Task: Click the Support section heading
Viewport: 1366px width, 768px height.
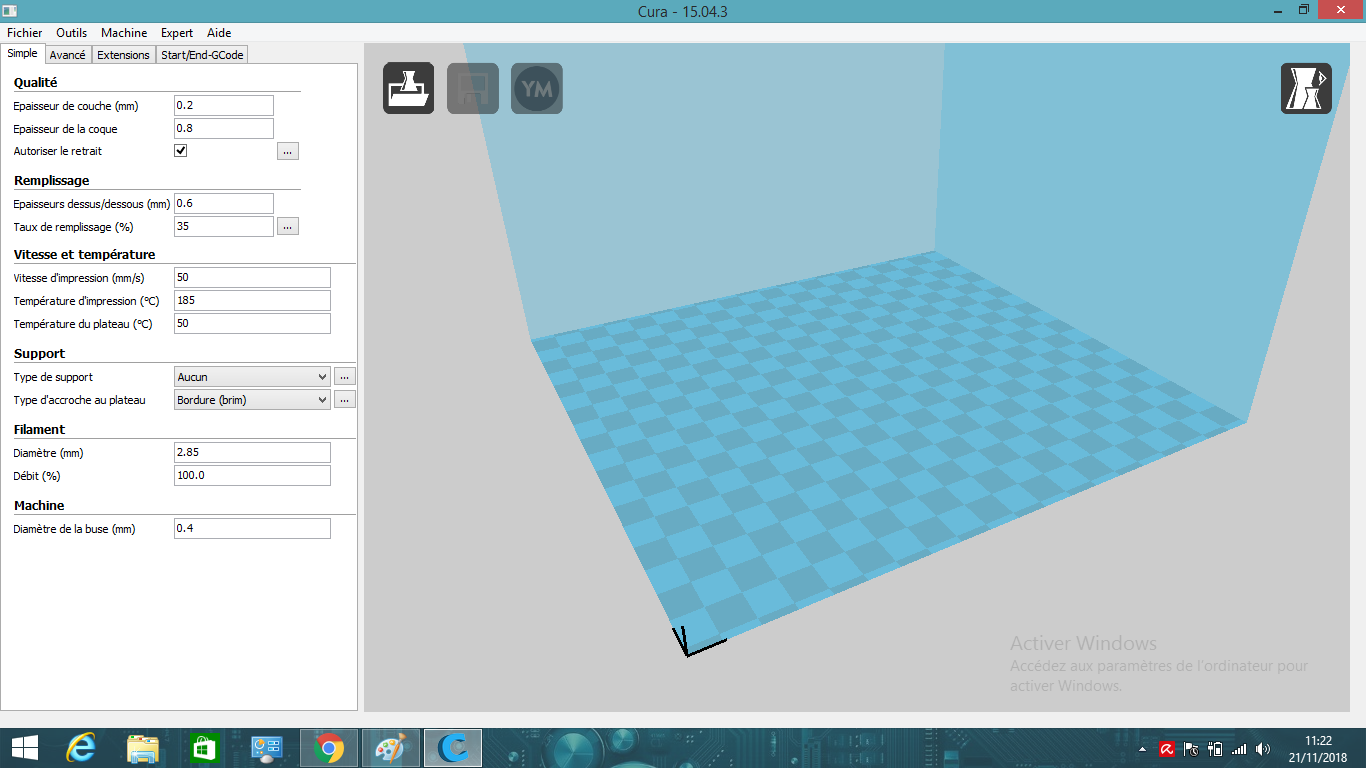Action: pos(40,354)
